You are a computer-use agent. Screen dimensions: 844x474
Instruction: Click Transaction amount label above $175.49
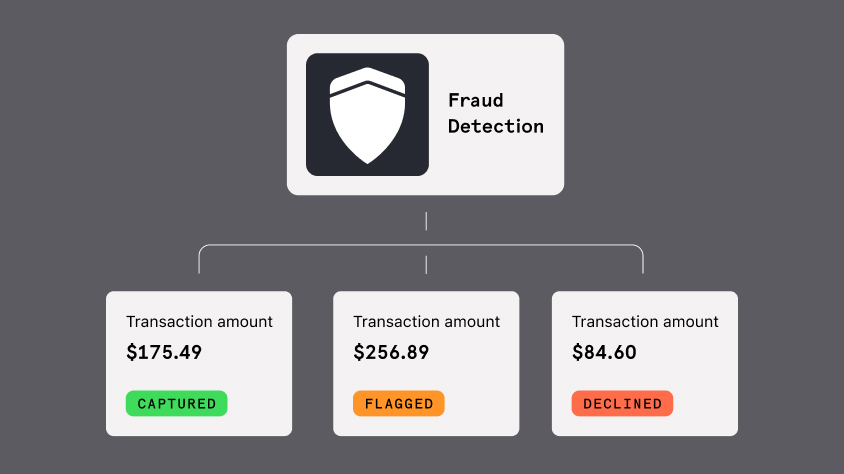pos(199,322)
